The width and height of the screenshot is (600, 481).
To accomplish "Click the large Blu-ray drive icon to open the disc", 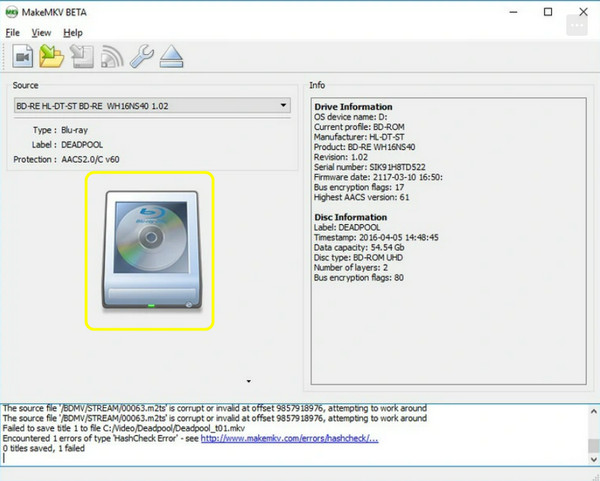I will click(x=150, y=251).
